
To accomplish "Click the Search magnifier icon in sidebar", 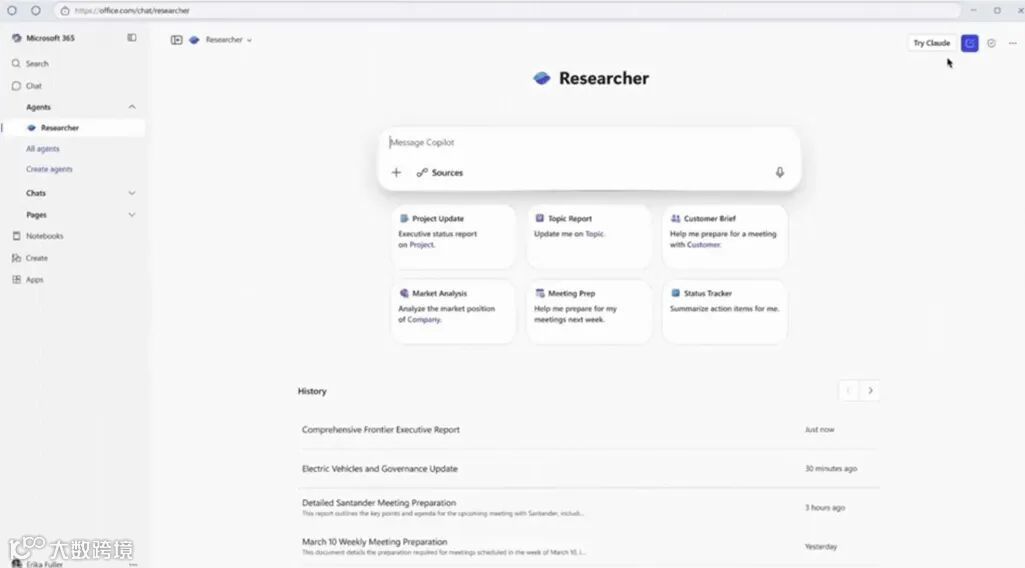I will [x=16, y=63].
